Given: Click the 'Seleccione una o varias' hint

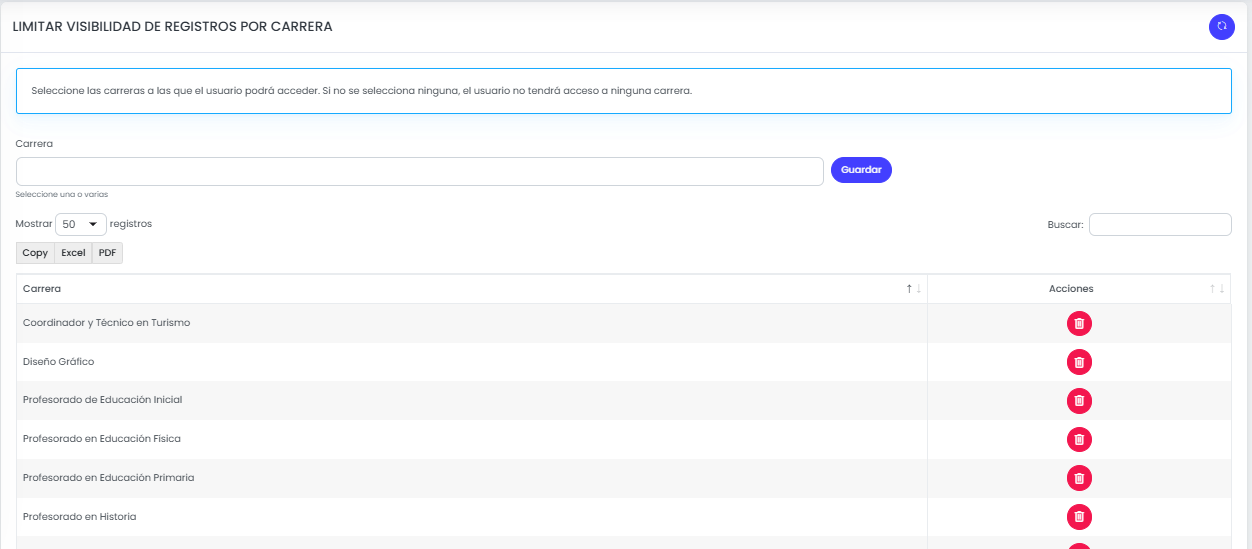Looking at the screenshot, I should coord(62,194).
